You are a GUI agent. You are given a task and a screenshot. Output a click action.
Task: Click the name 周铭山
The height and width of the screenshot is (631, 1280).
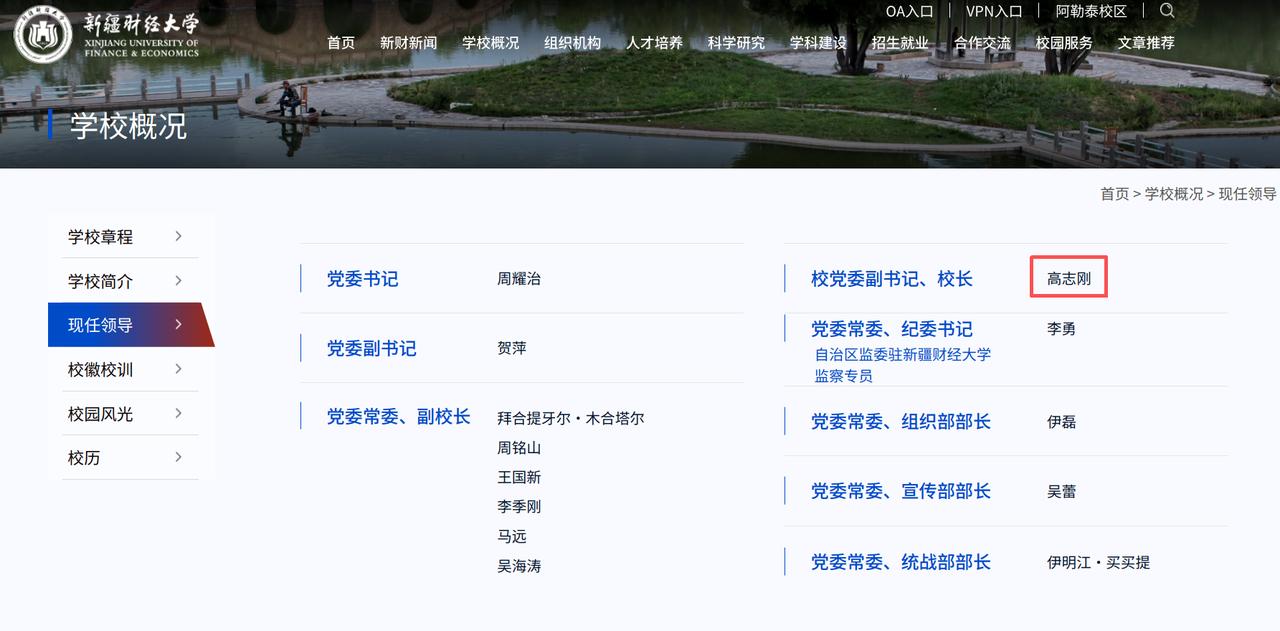(519, 448)
